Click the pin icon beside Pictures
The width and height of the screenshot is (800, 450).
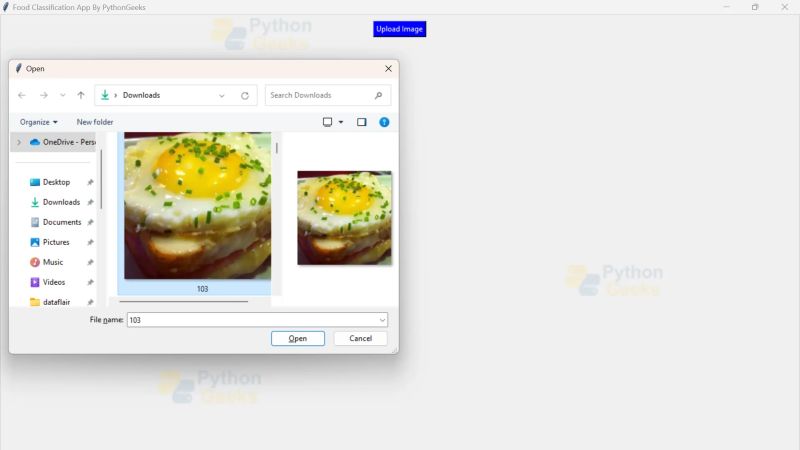click(90, 242)
